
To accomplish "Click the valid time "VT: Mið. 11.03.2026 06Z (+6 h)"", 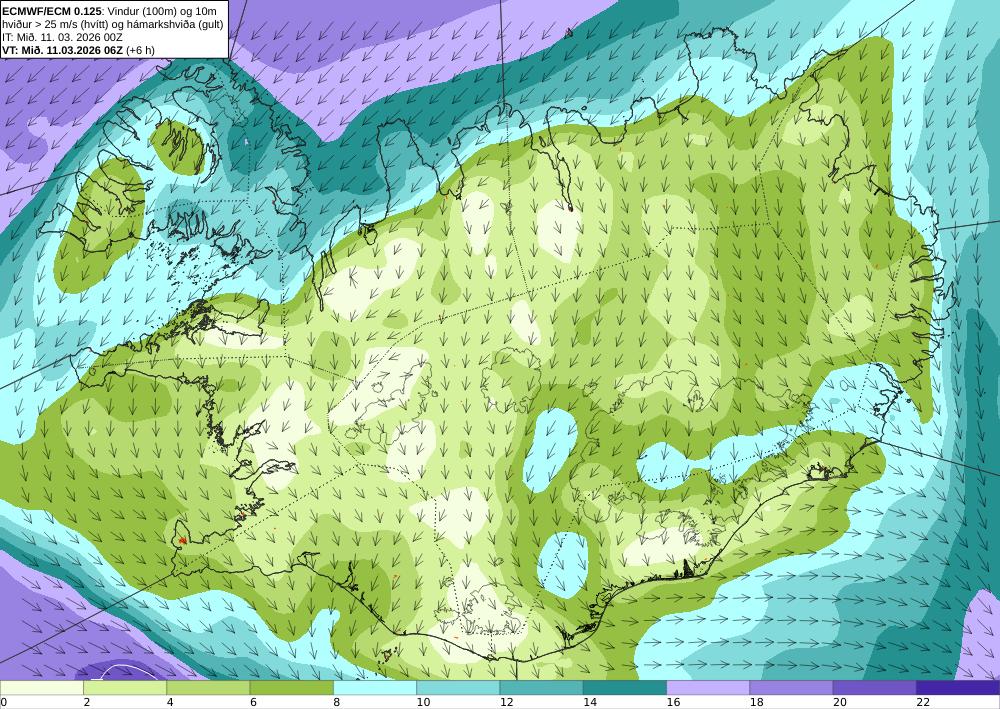I will tap(78, 50).
